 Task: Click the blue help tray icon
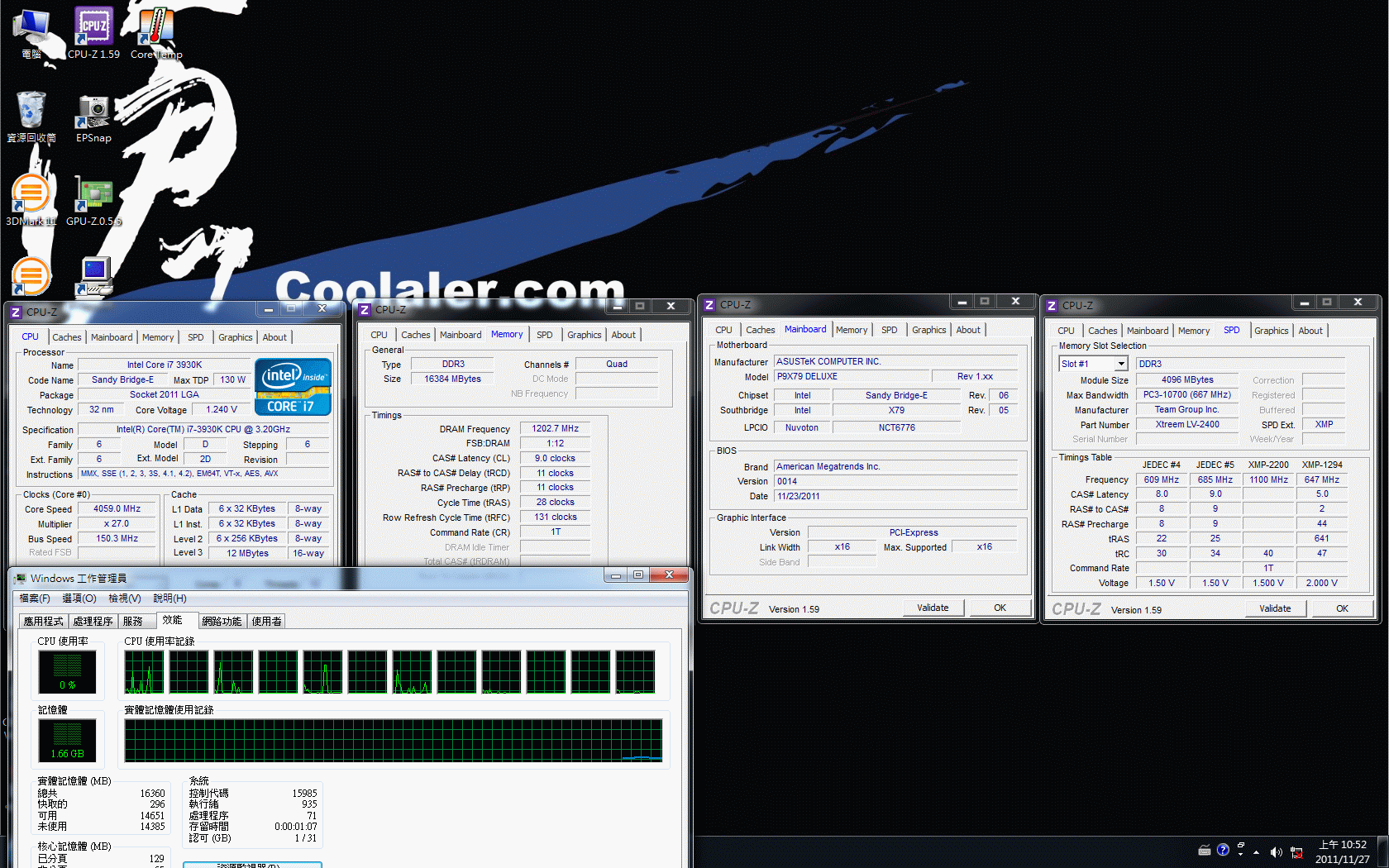coord(1223,850)
